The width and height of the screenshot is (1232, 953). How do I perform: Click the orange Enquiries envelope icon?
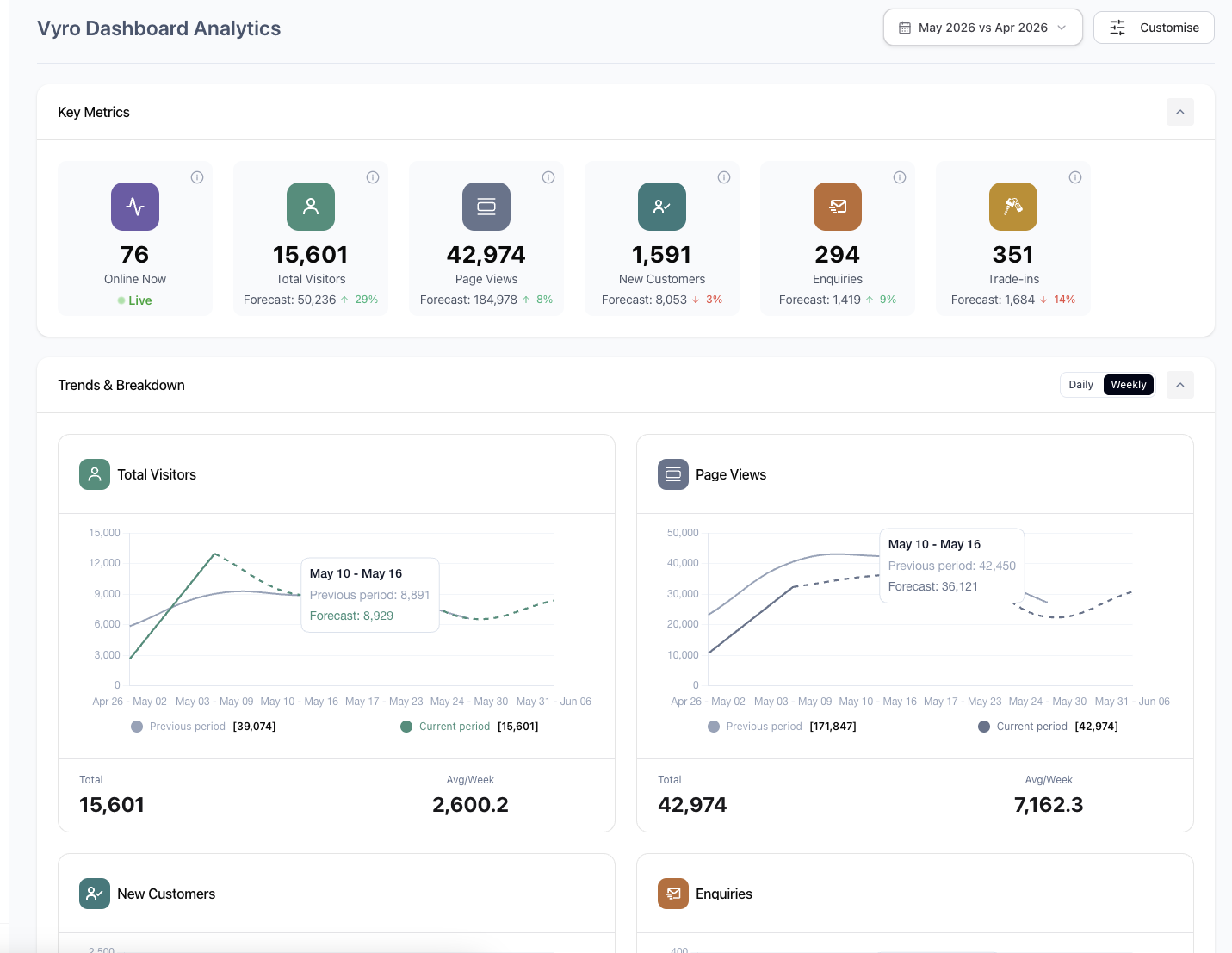pyautogui.click(x=838, y=207)
